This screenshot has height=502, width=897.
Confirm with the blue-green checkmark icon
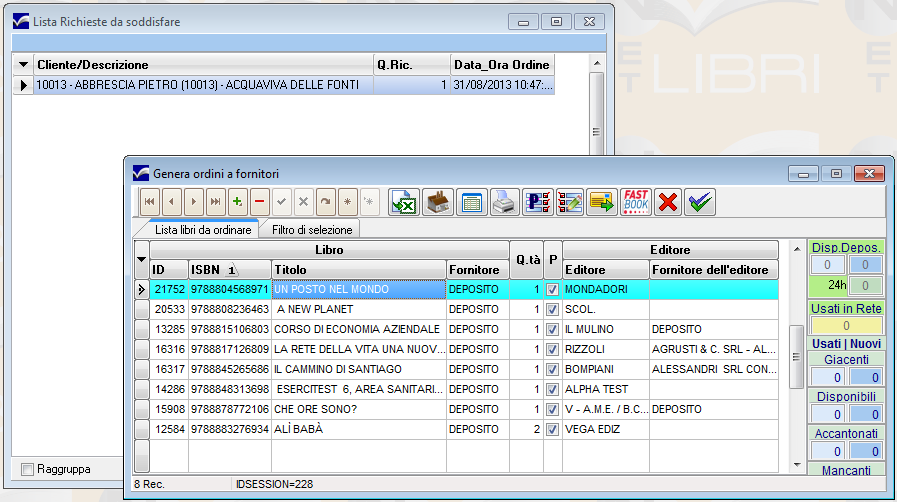tap(700, 202)
